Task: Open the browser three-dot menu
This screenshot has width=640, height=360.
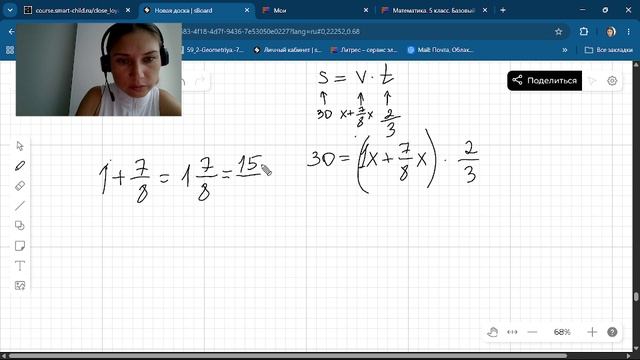Action: pyautogui.click(x=629, y=31)
